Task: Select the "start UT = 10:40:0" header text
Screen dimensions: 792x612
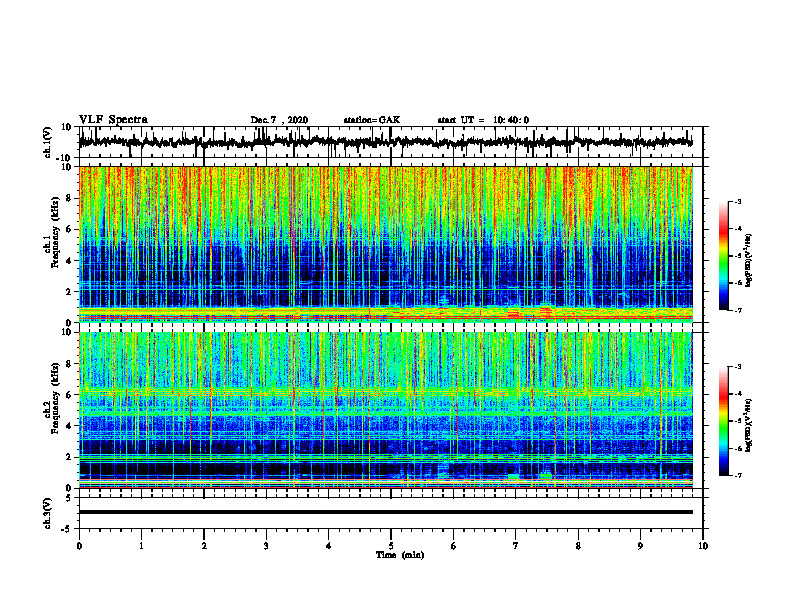Action: tap(483, 120)
